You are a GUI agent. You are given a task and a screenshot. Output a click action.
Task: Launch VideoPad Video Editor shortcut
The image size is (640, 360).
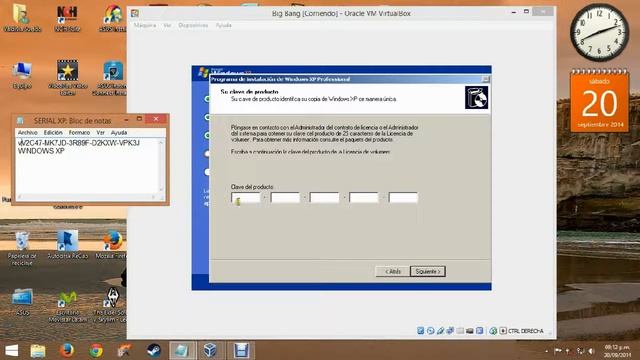click(67, 78)
